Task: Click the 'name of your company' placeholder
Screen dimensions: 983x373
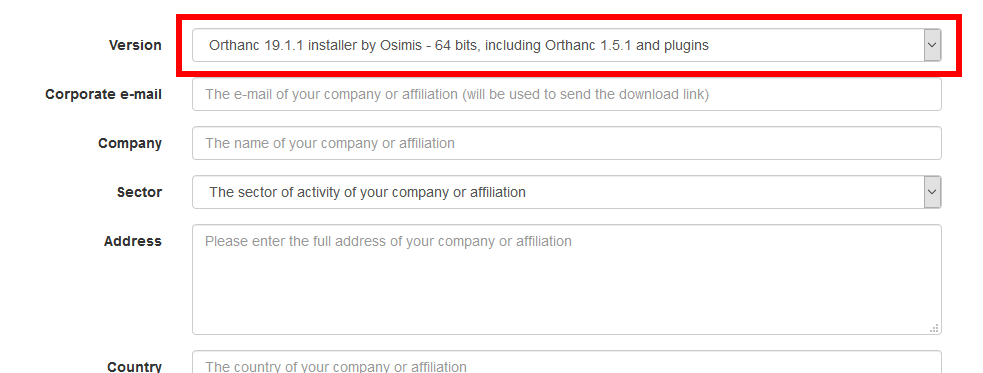Action: tap(330, 144)
